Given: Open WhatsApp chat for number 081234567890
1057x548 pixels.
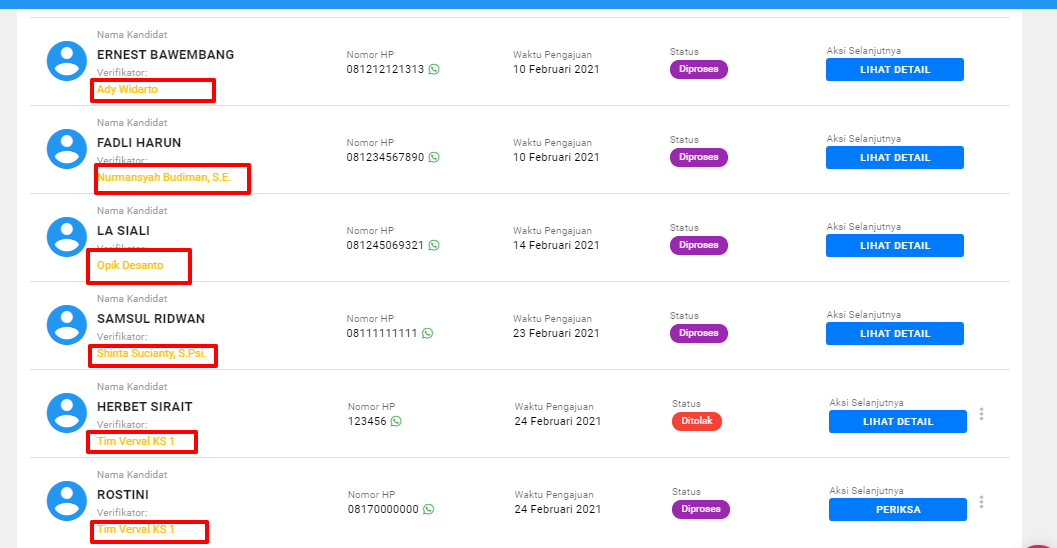Looking at the screenshot, I should coord(434,158).
